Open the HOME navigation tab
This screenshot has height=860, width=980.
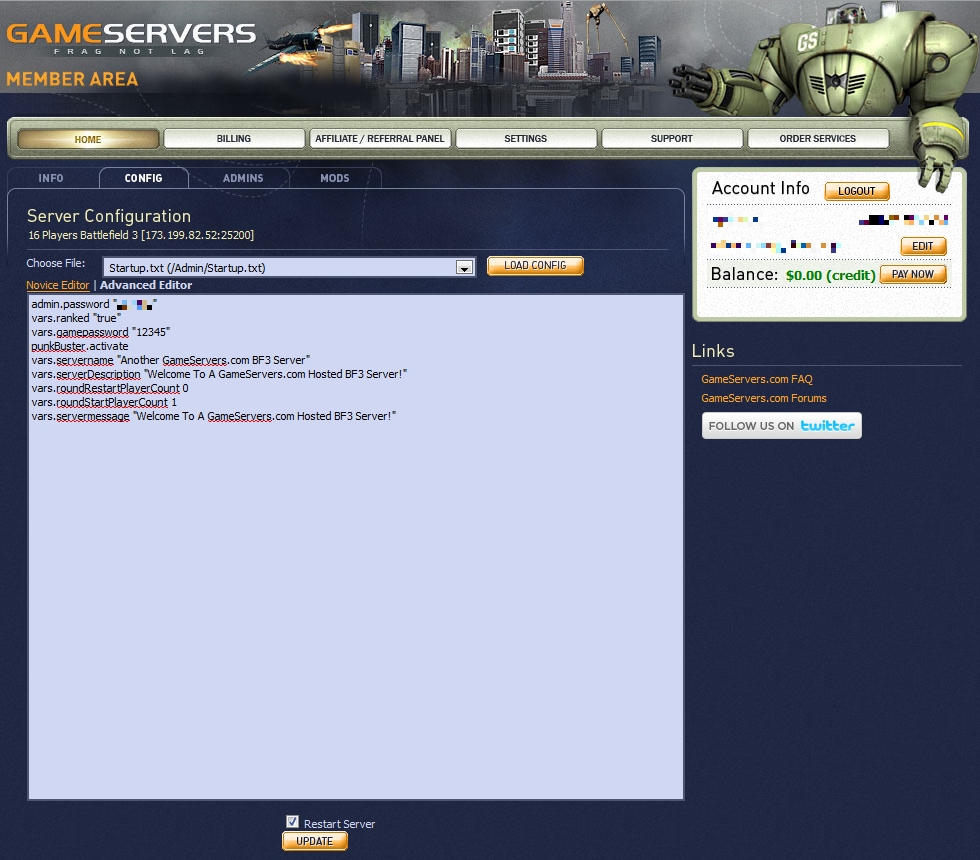point(88,139)
